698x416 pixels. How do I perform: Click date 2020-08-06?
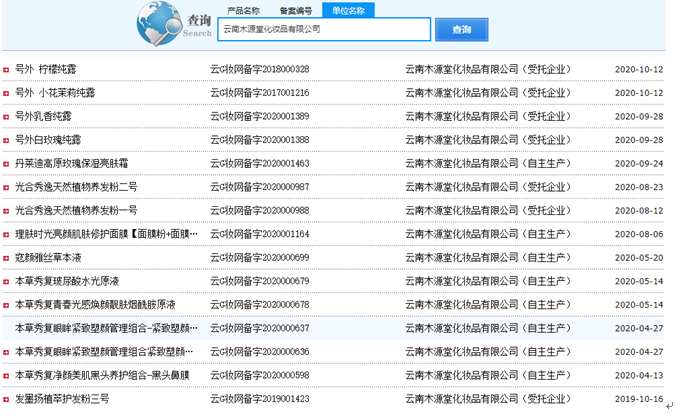click(x=639, y=234)
